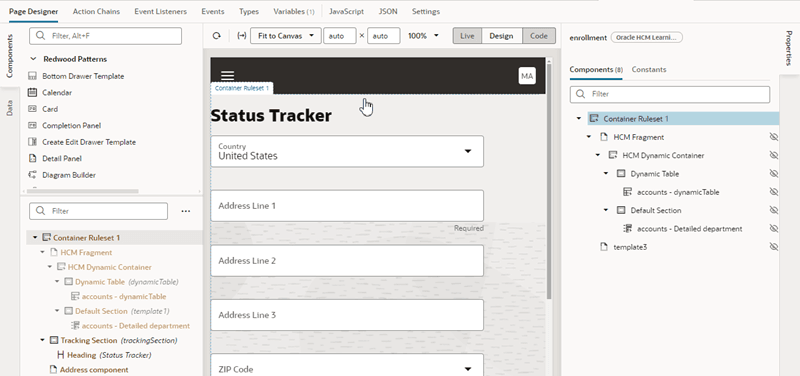The height and width of the screenshot is (376, 800).
Task: Click the Calendar pattern icon
Action: [32, 92]
